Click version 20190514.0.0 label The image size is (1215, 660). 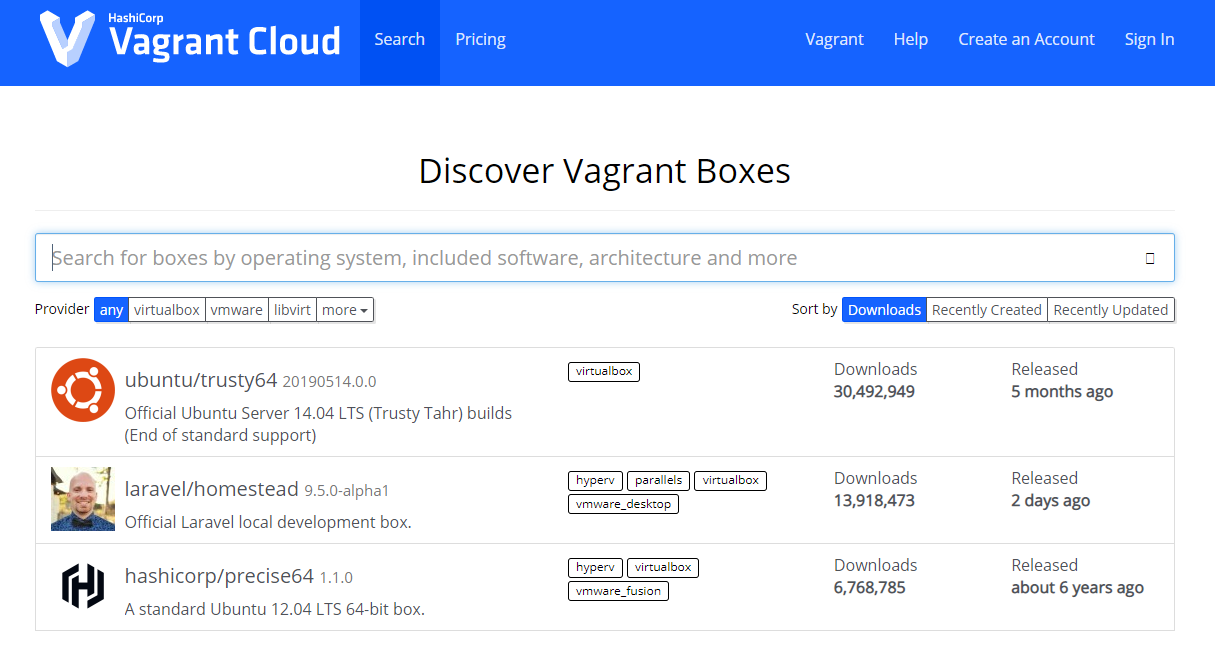click(x=329, y=382)
